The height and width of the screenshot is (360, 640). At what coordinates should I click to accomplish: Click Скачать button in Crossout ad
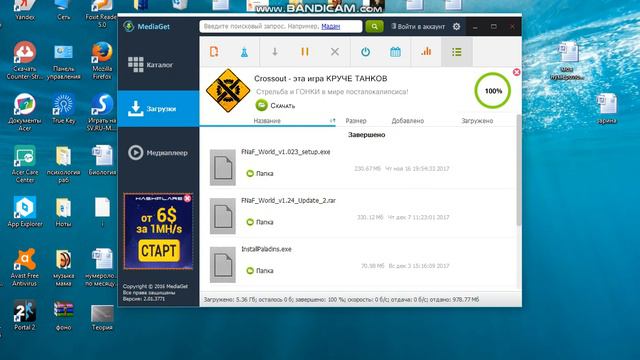(x=275, y=105)
